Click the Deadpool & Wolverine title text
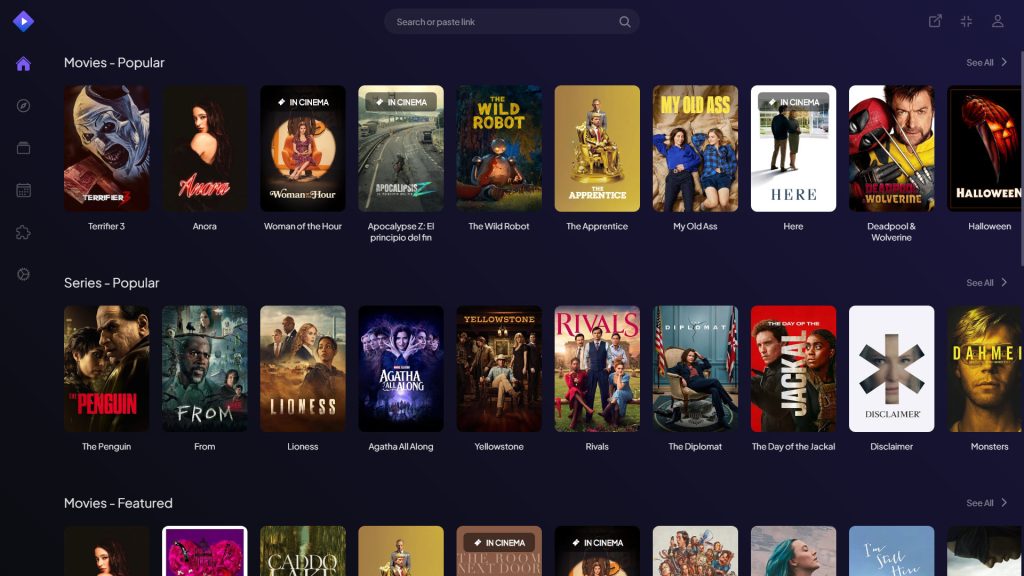The width and height of the screenshot is (1024, 576). [x=891, y=232]
